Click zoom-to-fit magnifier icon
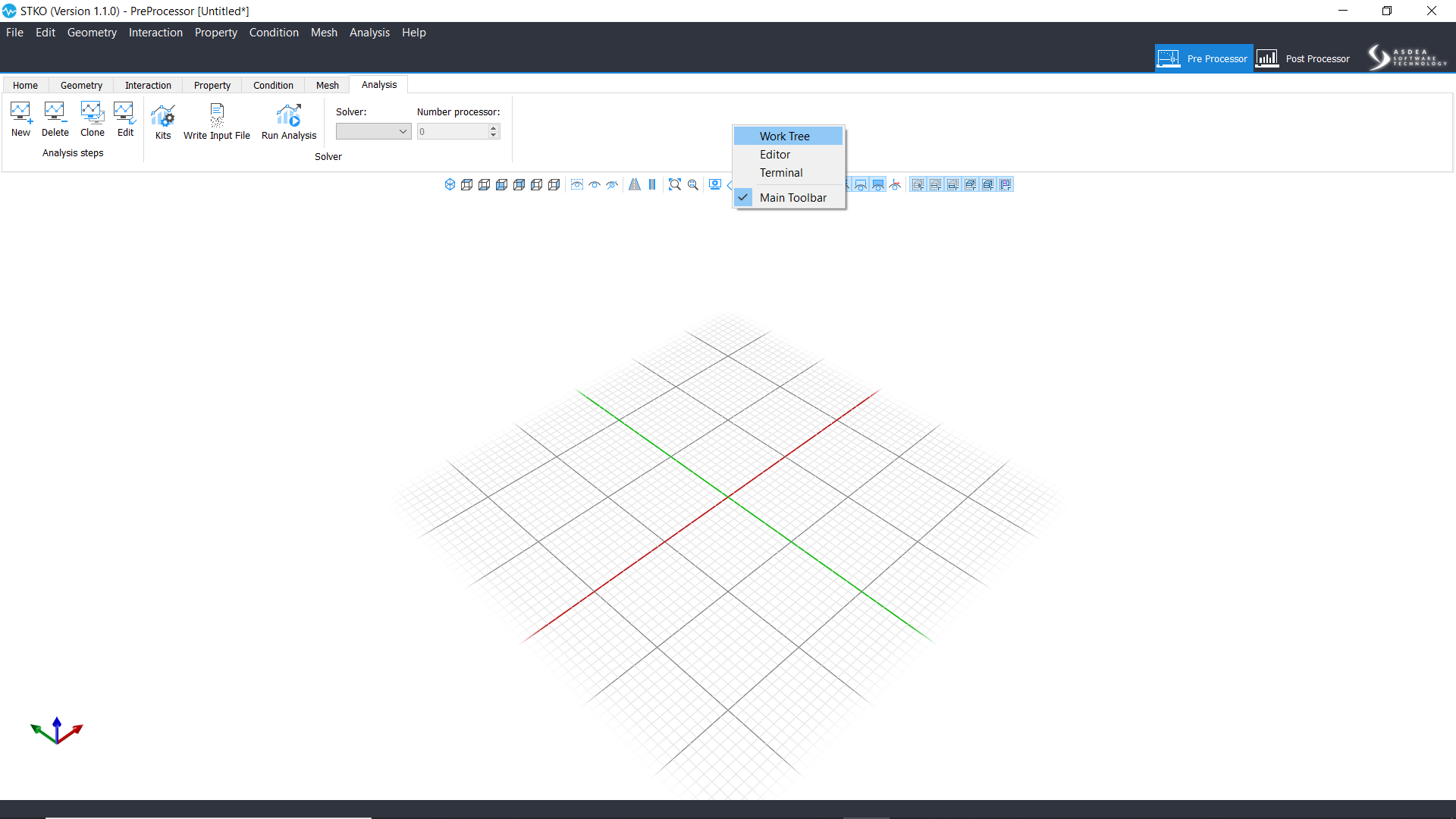 click(x=675, y=184)
